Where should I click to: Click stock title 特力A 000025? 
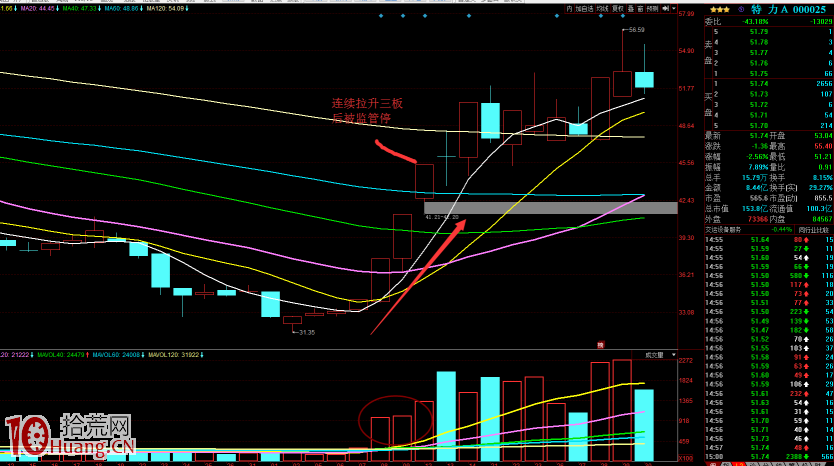pos(788,10)
